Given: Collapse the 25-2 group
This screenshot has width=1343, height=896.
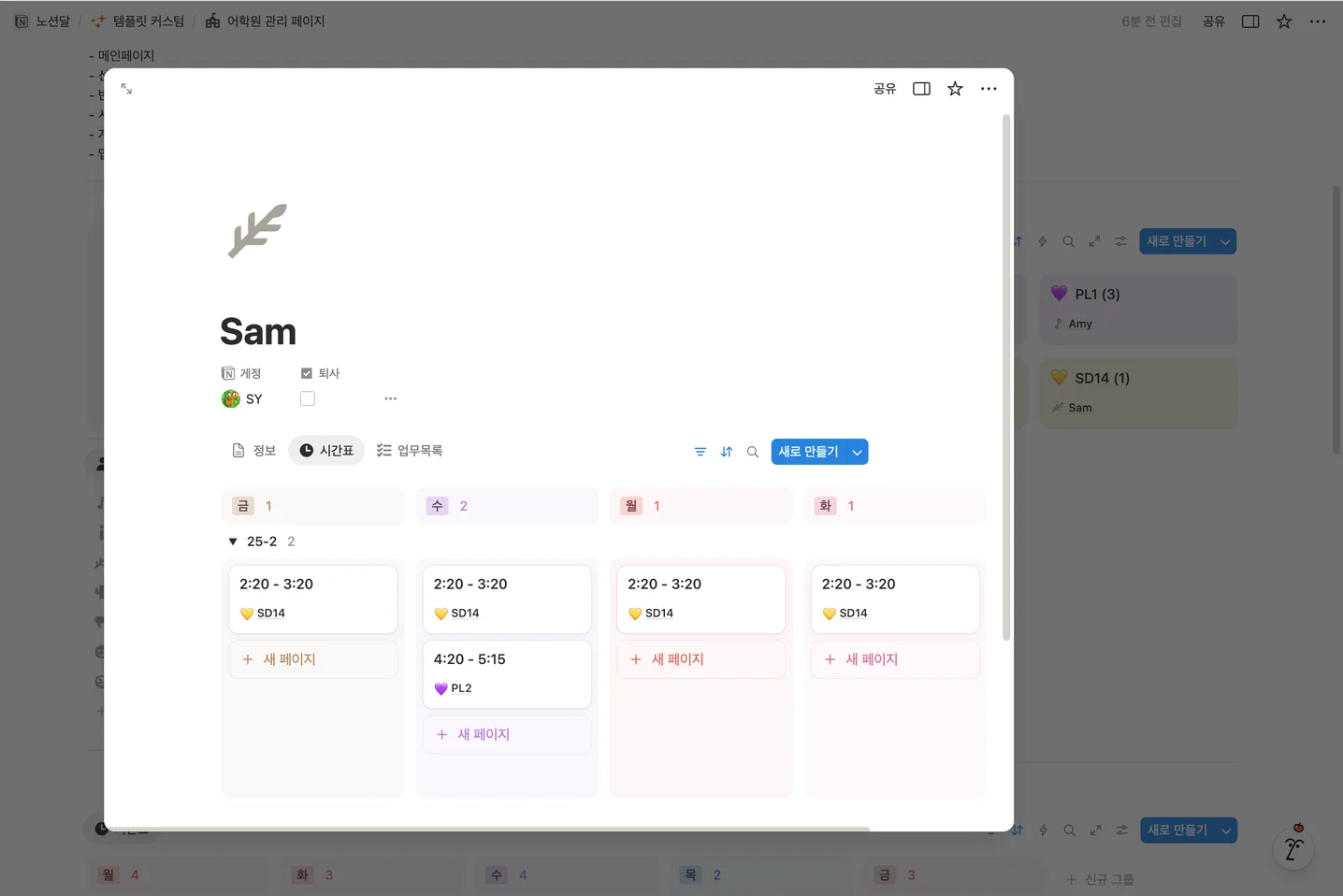Looking at the screenshot, I should point(232,541).
